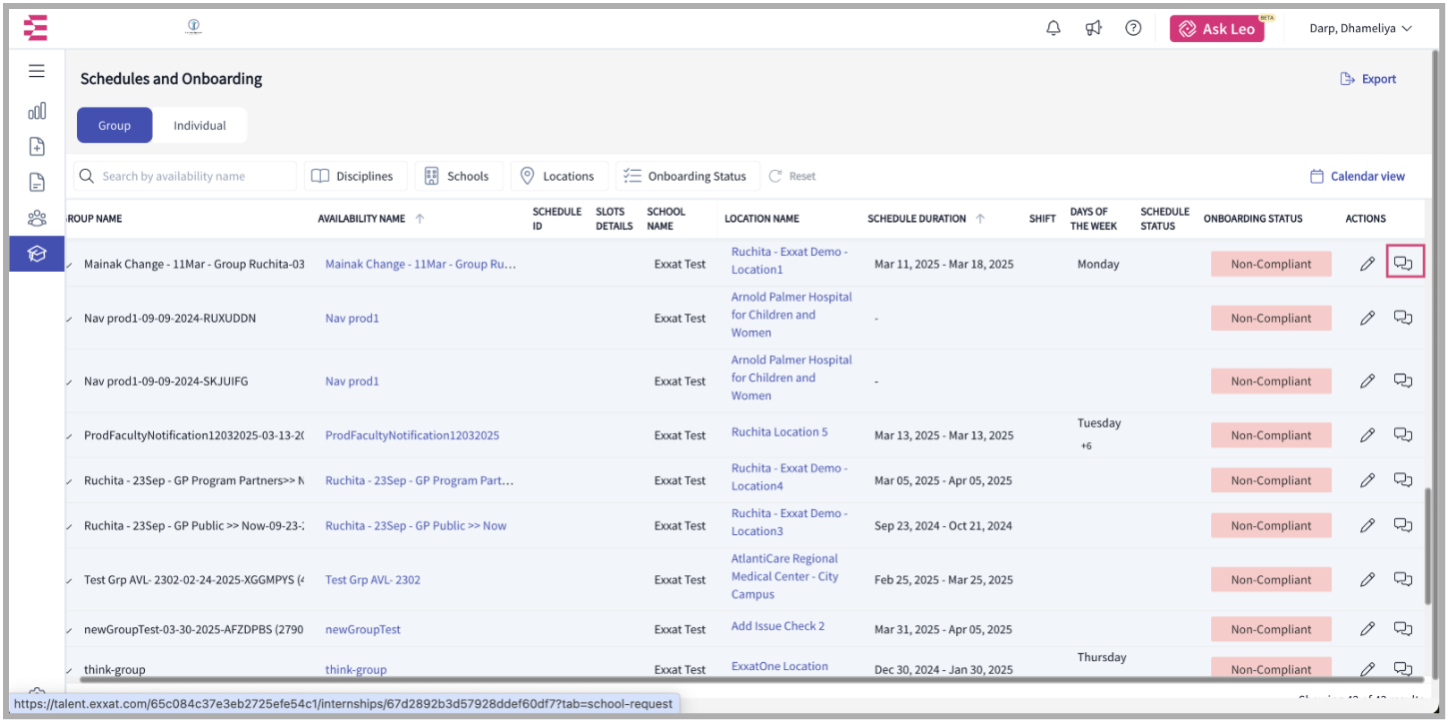This screenshot has width=1451, height=724.
Task: Click the people group sidebar icon
Action: tap(37, 218)
